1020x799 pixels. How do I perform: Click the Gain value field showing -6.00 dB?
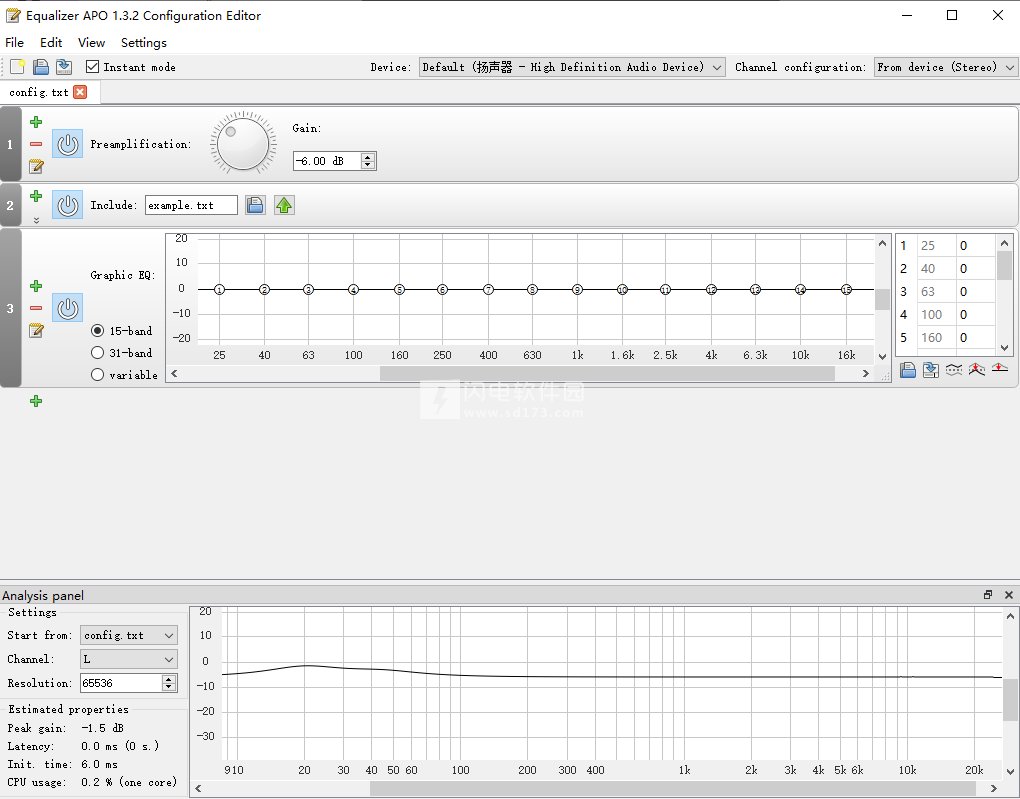(327, 161)
